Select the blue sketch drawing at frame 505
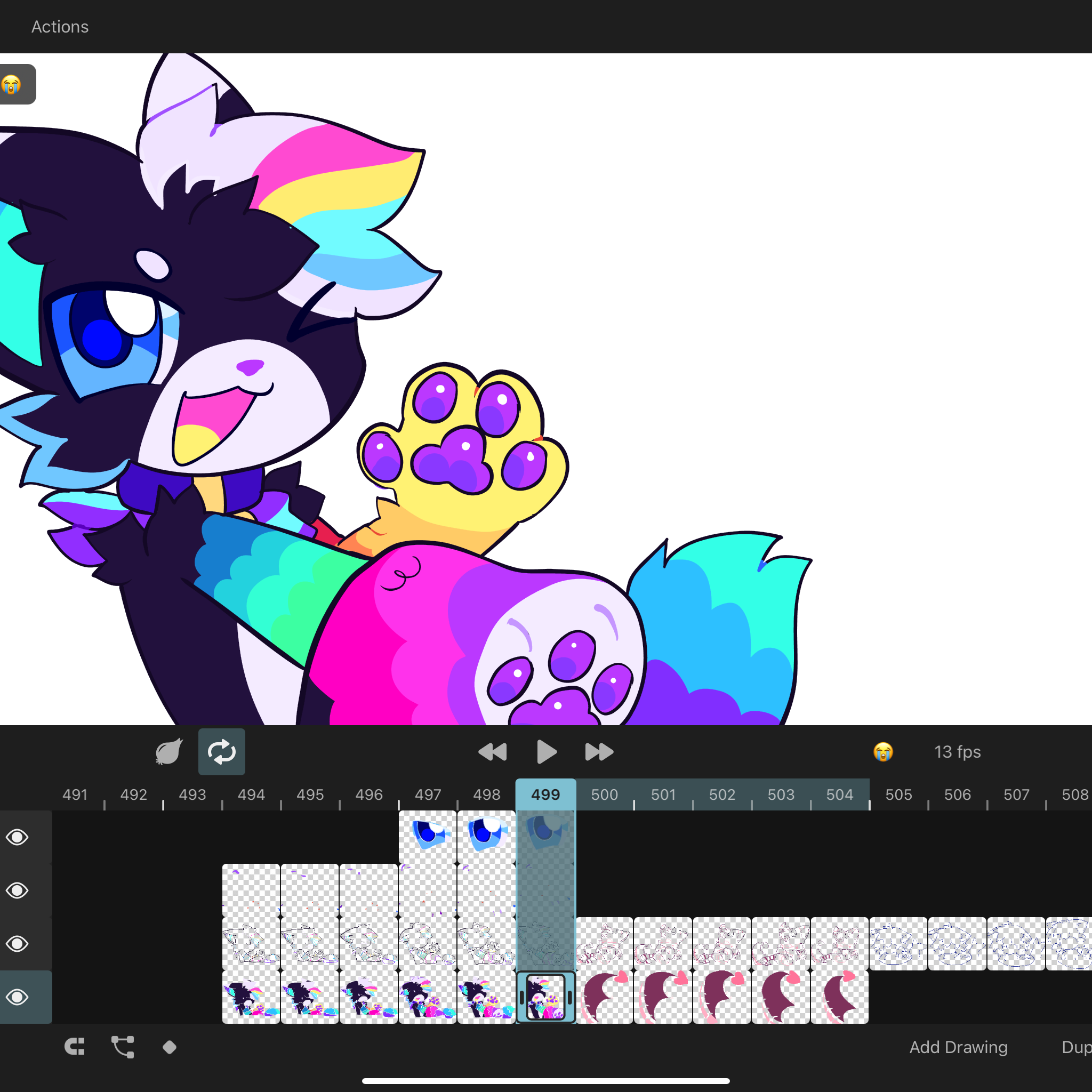This screenshot has height=1092, width=1092. [x=898, y=944]
